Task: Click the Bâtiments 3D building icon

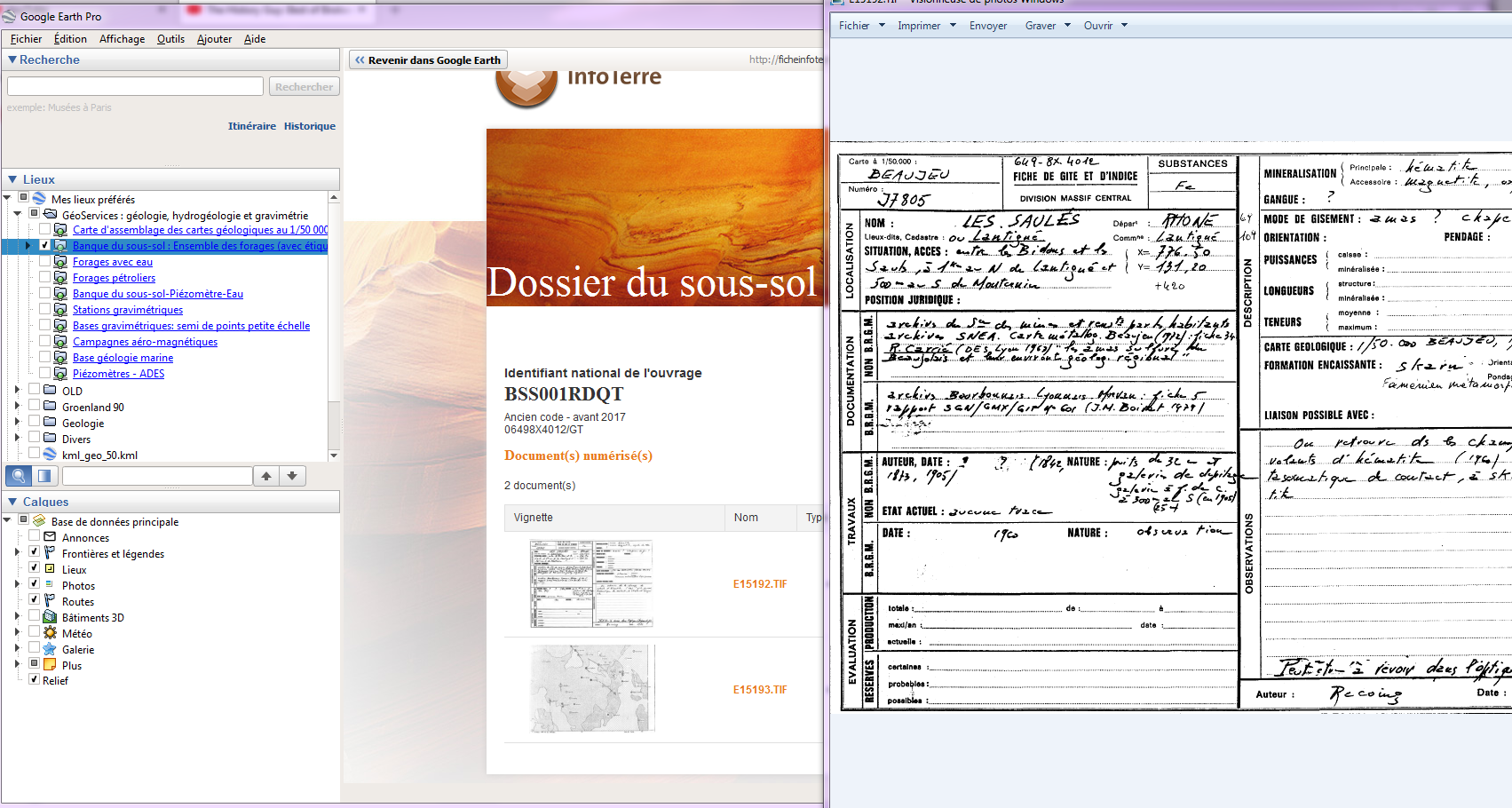Action: coord(51,617)
